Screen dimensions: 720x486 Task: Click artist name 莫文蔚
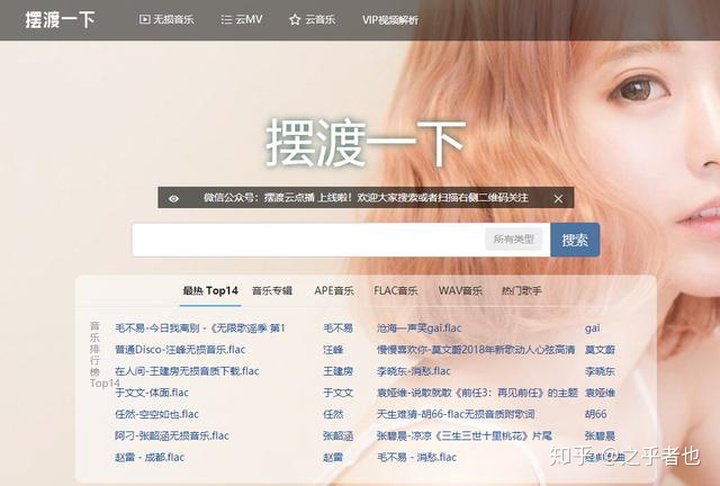[x=600, y=350]
